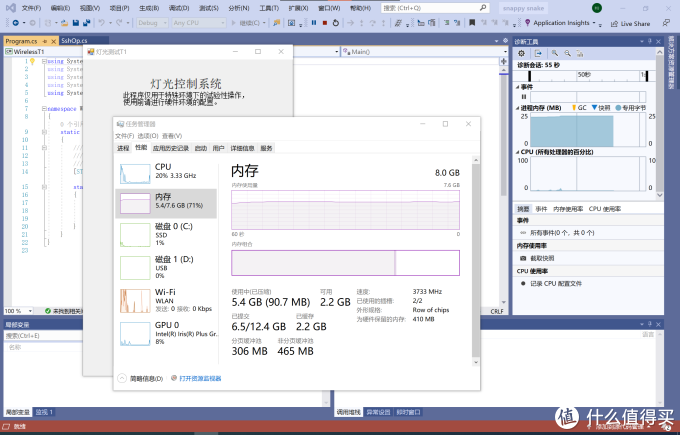Open the 内存使用率 tab in diagnostics
Viewport: 680px width, 435px height.
[568, 209]
